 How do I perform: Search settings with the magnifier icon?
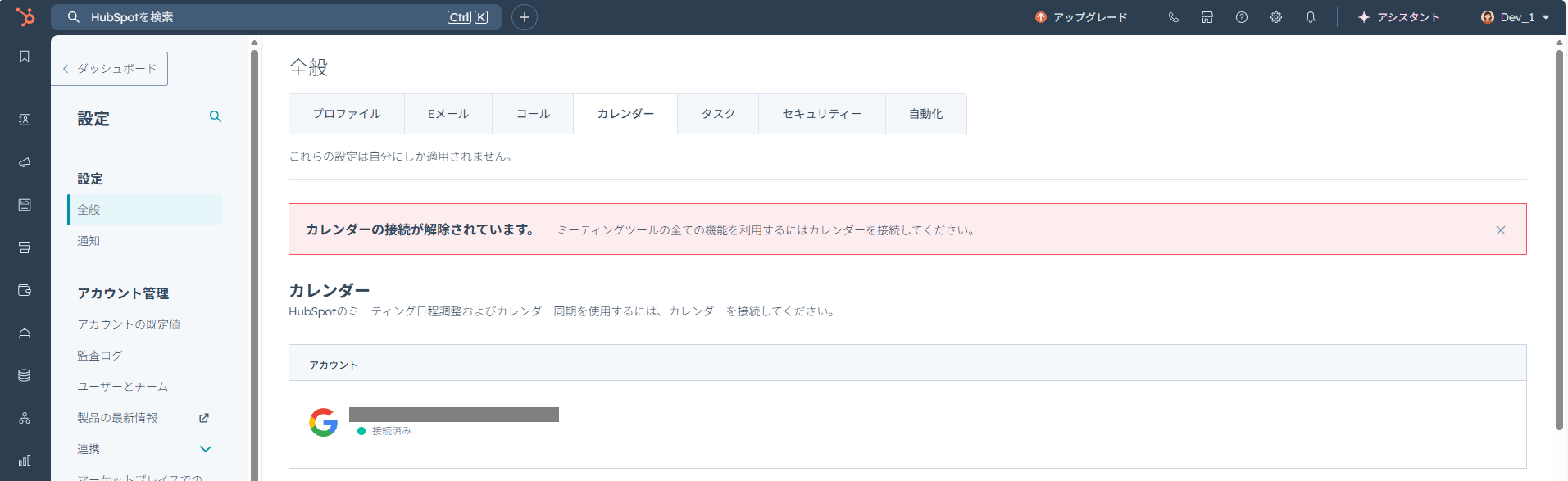[216, 116]
